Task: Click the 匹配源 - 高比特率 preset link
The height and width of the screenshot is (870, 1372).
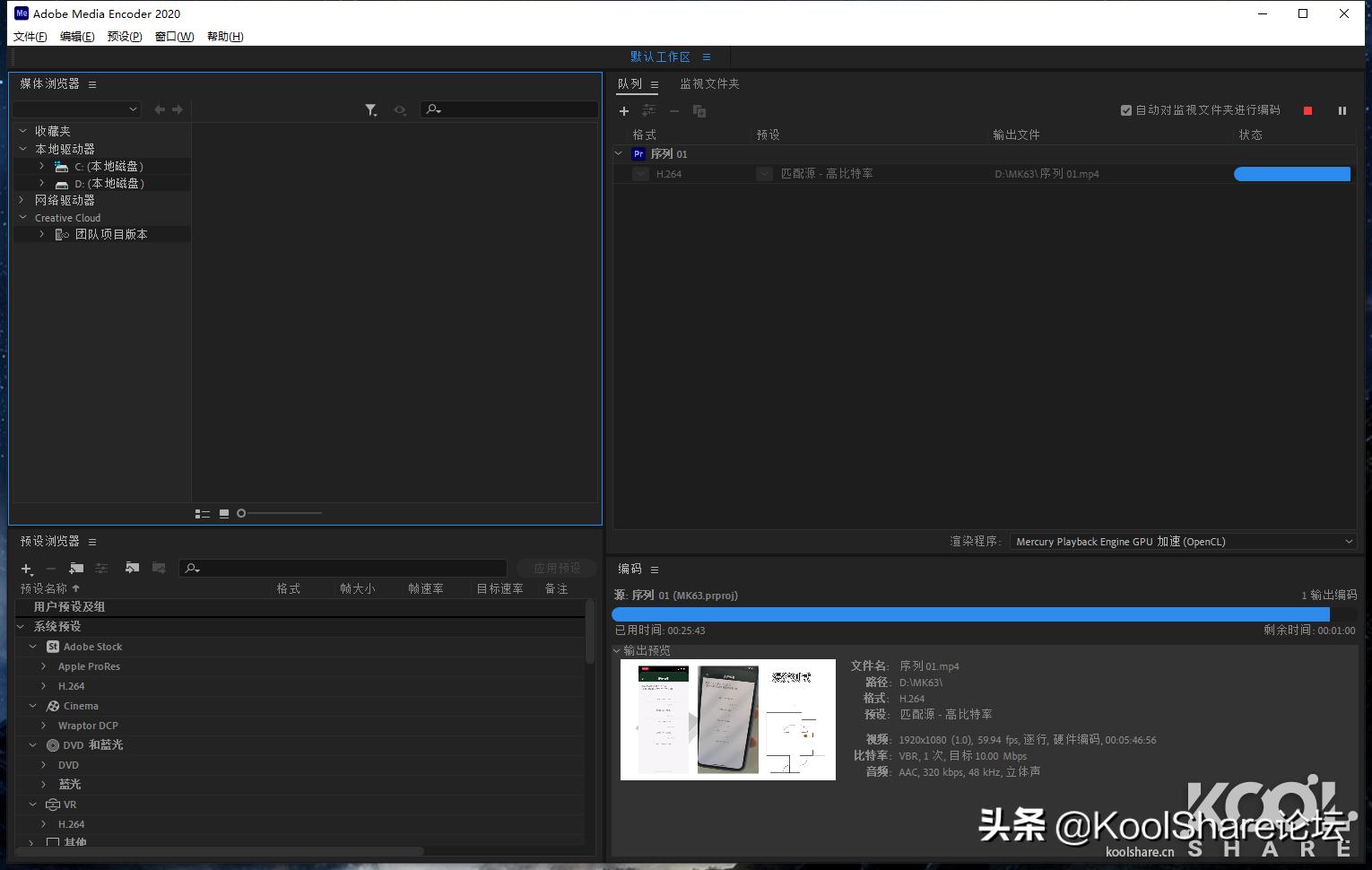Action: pos(826,174)
